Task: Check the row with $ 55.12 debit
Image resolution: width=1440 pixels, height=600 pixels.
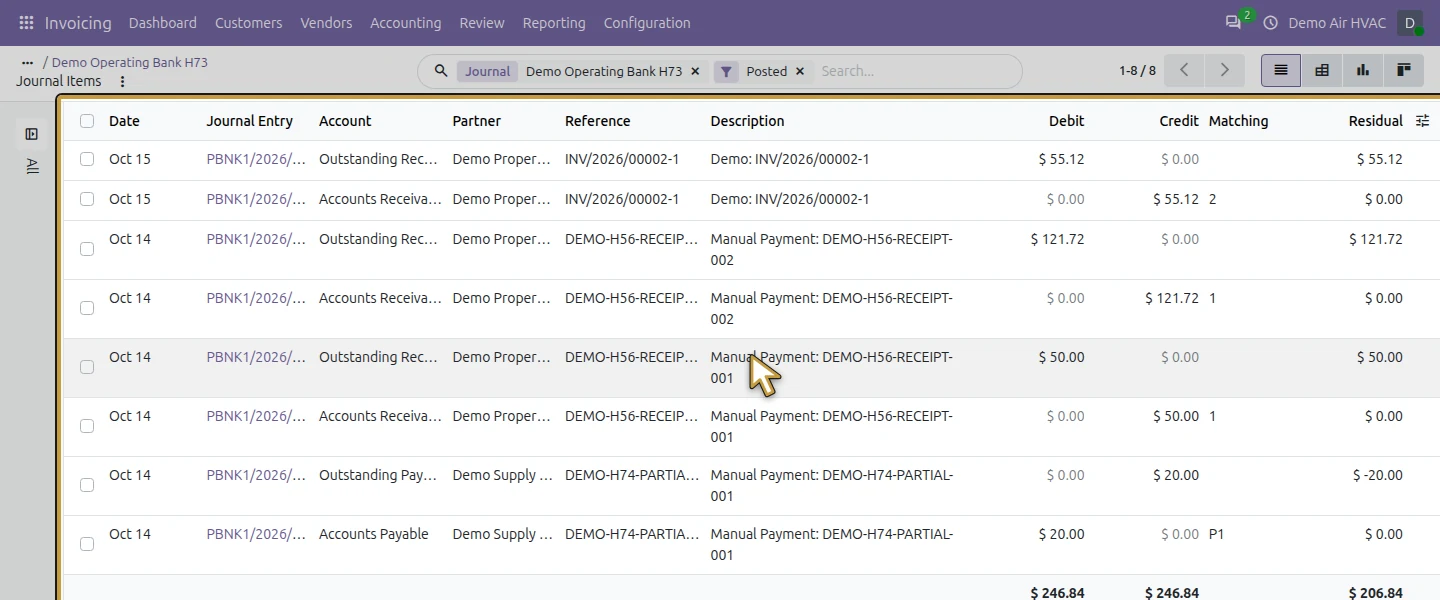Action: coord(87,159)
